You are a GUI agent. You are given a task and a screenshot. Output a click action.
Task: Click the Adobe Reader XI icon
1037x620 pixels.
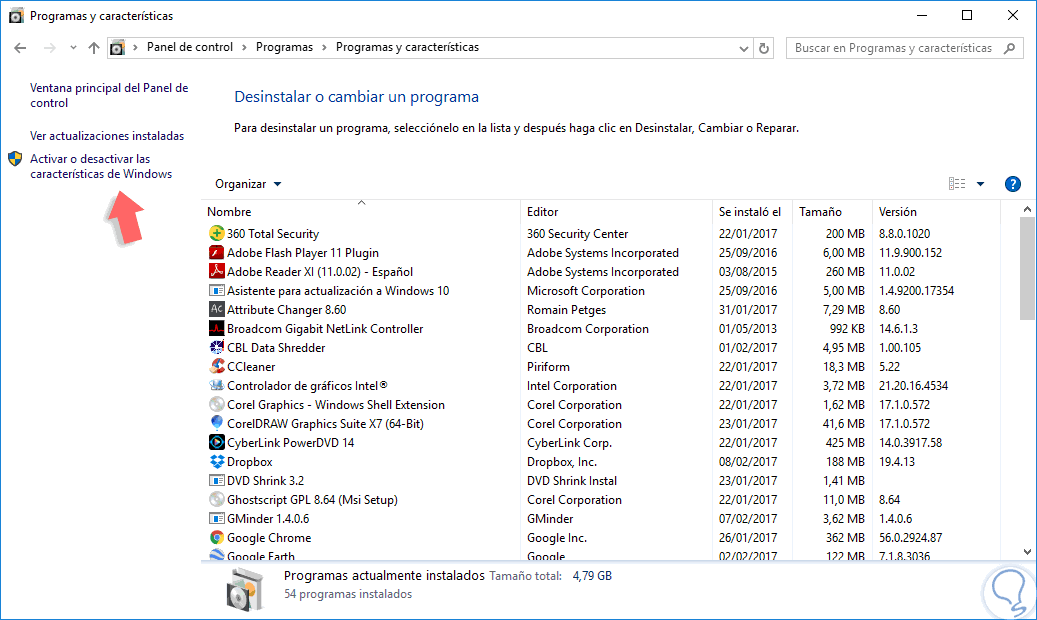(216, 271)
